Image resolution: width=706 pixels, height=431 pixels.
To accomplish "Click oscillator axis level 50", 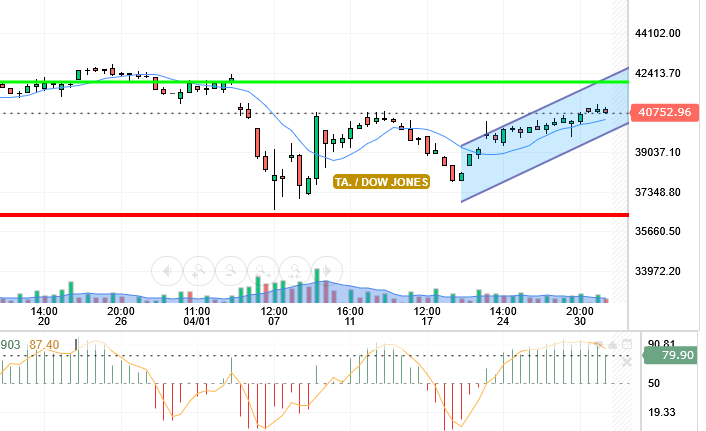I will (654, 383).
